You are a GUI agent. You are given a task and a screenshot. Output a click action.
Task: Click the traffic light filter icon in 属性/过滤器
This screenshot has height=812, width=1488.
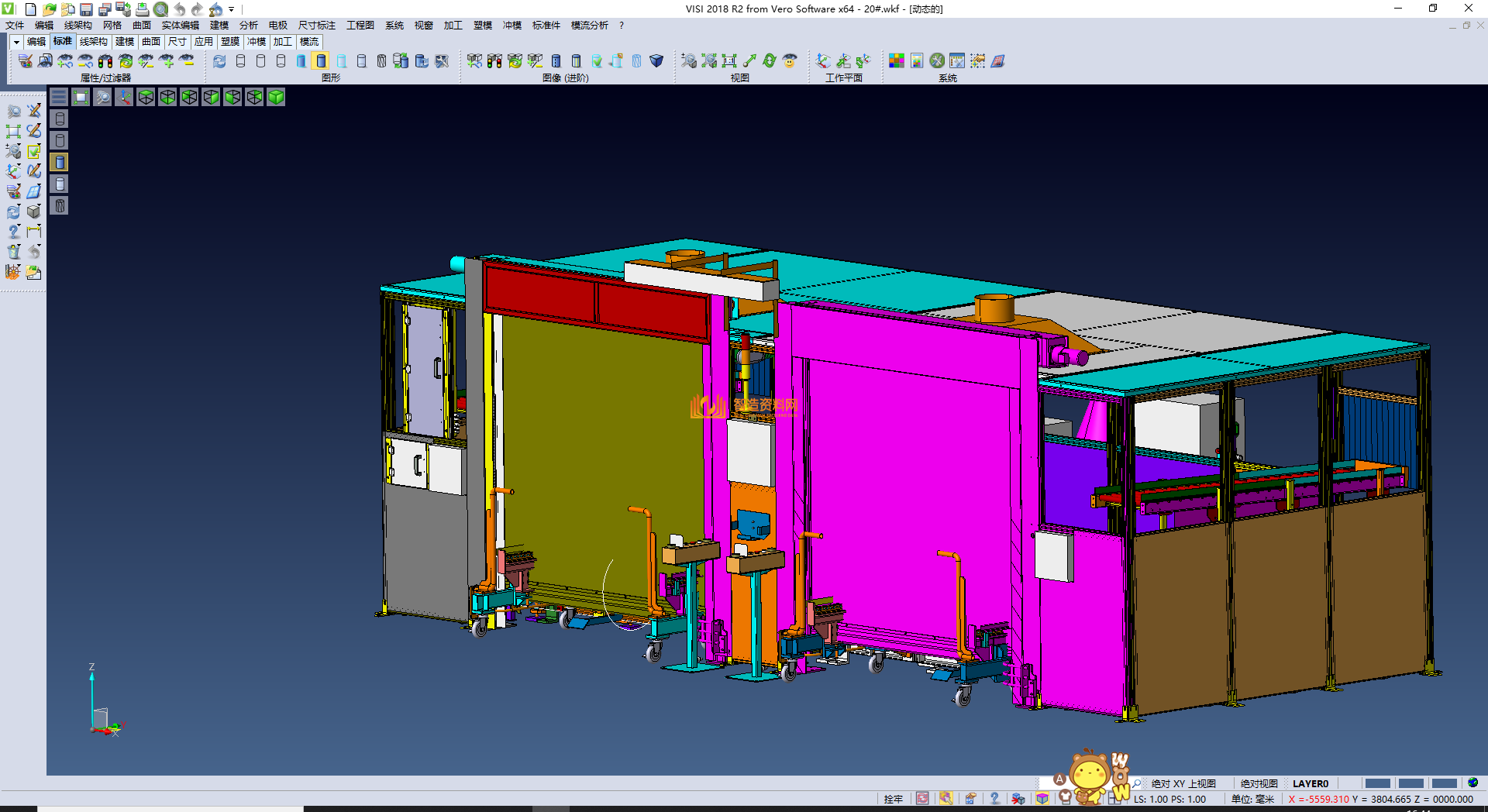pyautogui.click(x=105, y=61)
